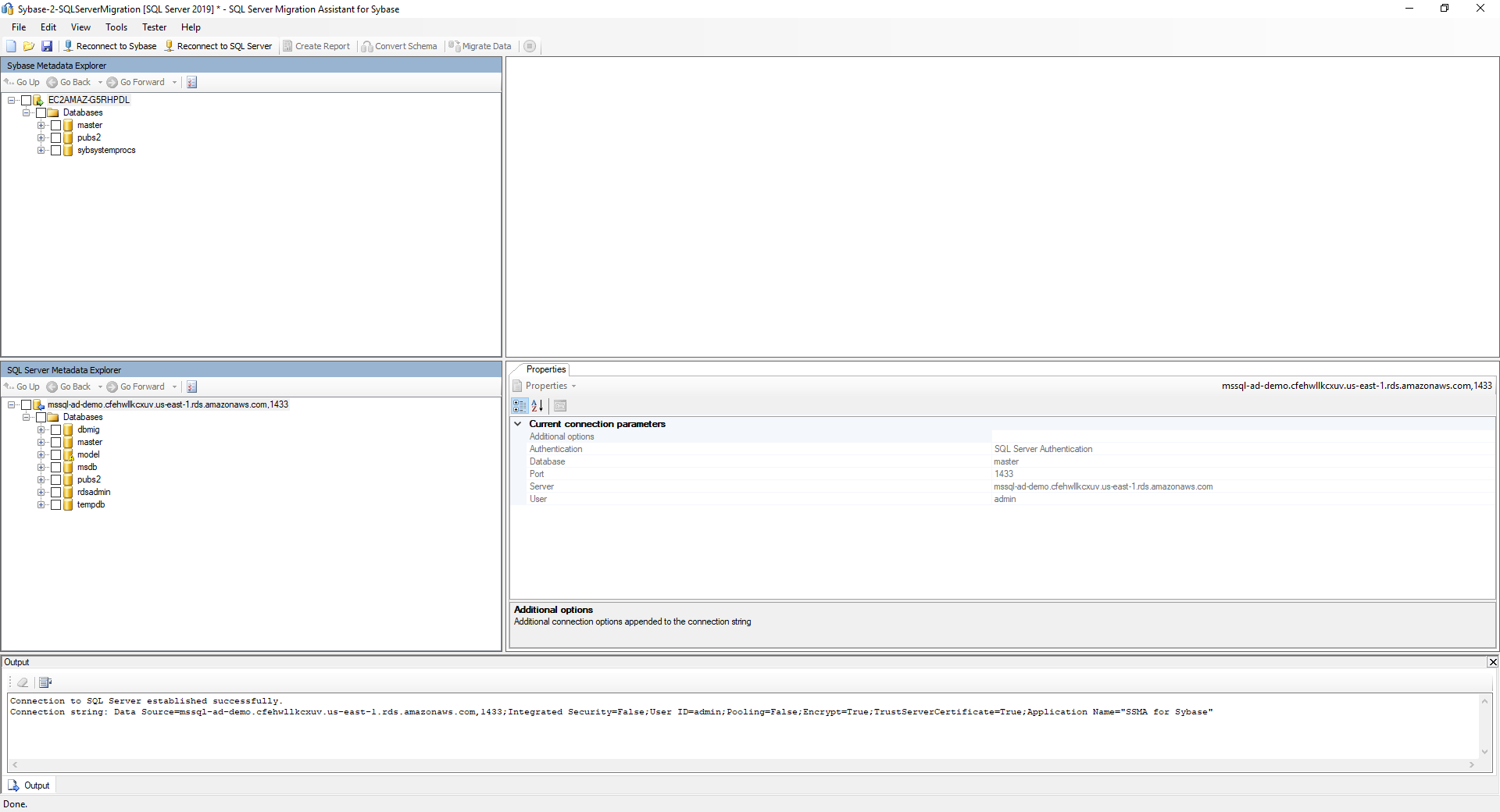Click the sybsystemprocs database icon
Viewport: 1500px width, 812px height.
pyautogui.click(x=68, y=150)
